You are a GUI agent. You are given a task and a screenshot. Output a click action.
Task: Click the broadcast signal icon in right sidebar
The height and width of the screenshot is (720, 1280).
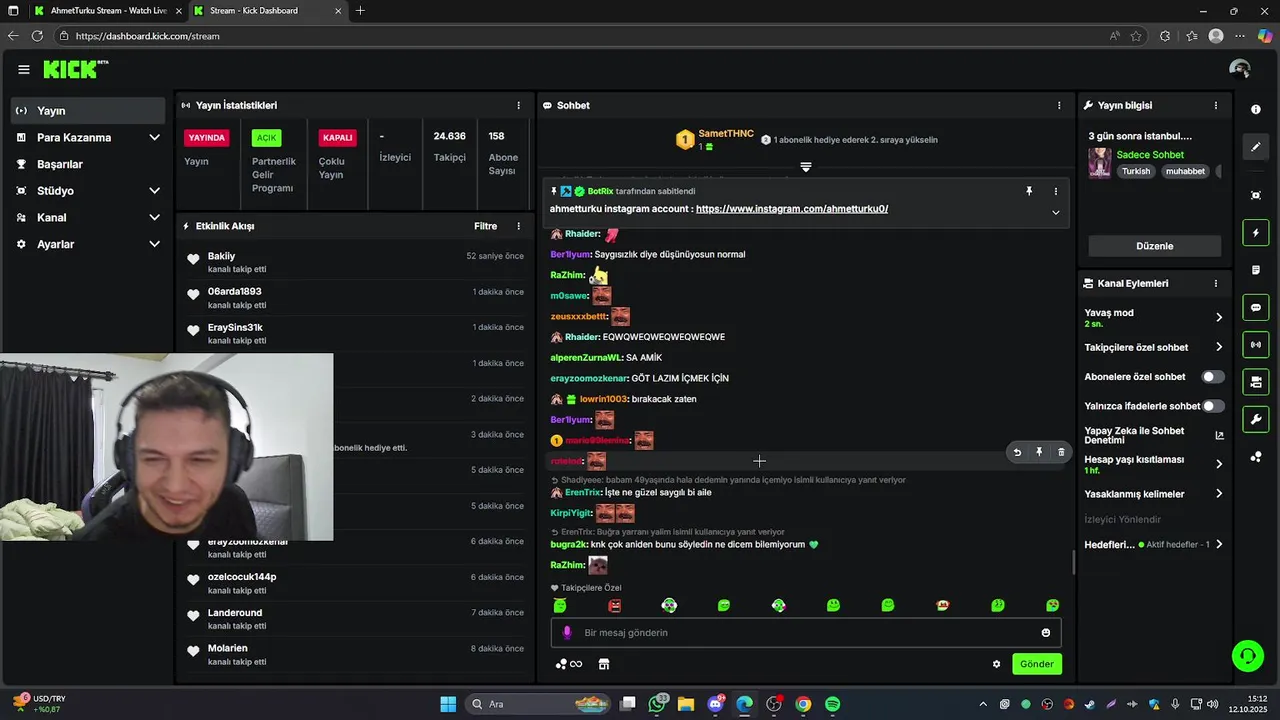click(x=1256, y=345)
